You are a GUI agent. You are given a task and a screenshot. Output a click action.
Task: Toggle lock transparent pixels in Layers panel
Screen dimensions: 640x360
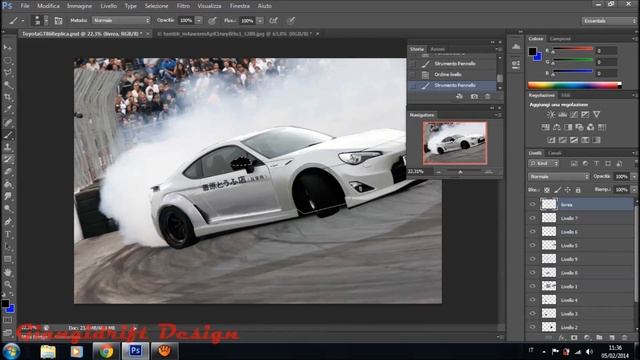[x=547, y=190]
